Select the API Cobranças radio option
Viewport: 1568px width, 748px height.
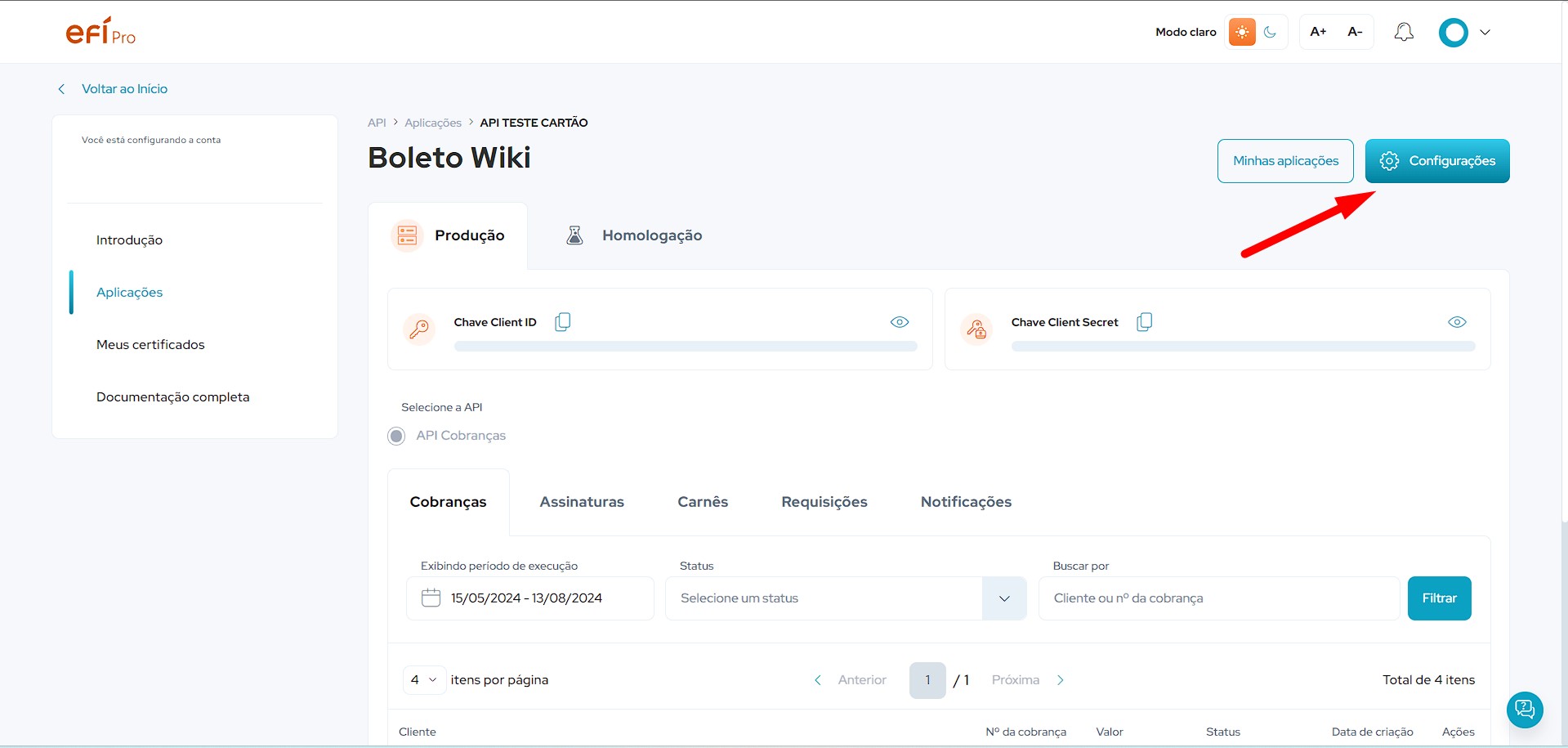pyautogui.click(x=396, y=436)
